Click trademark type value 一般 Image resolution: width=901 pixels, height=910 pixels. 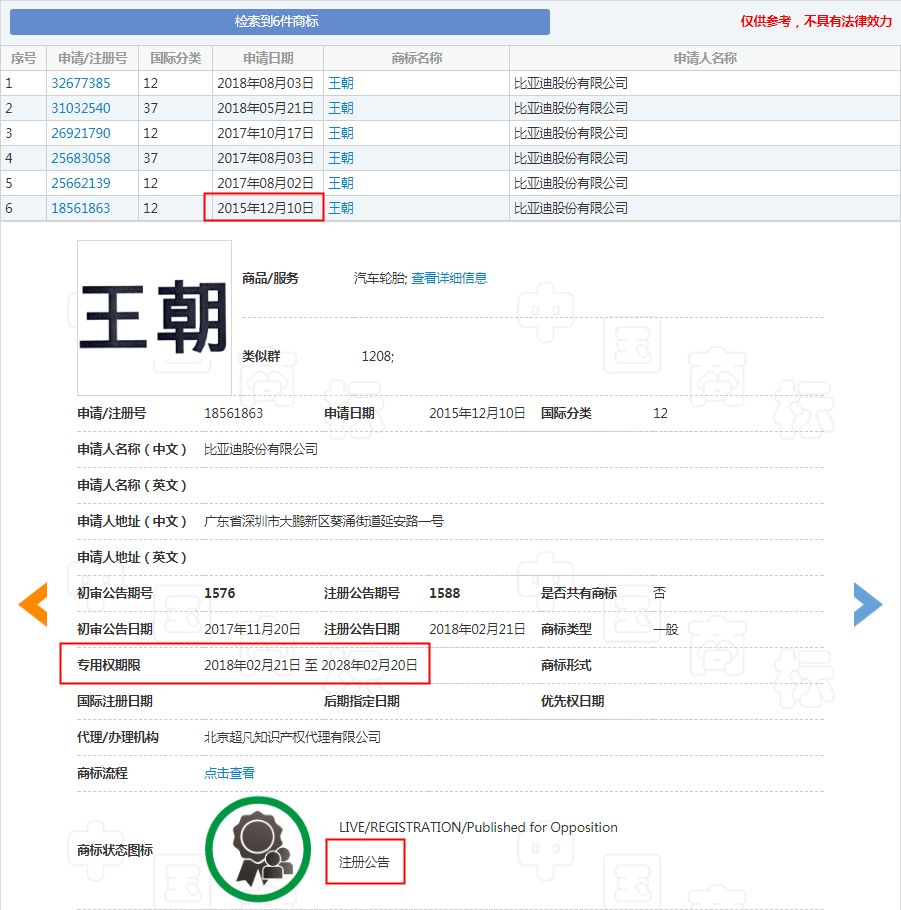666,629
